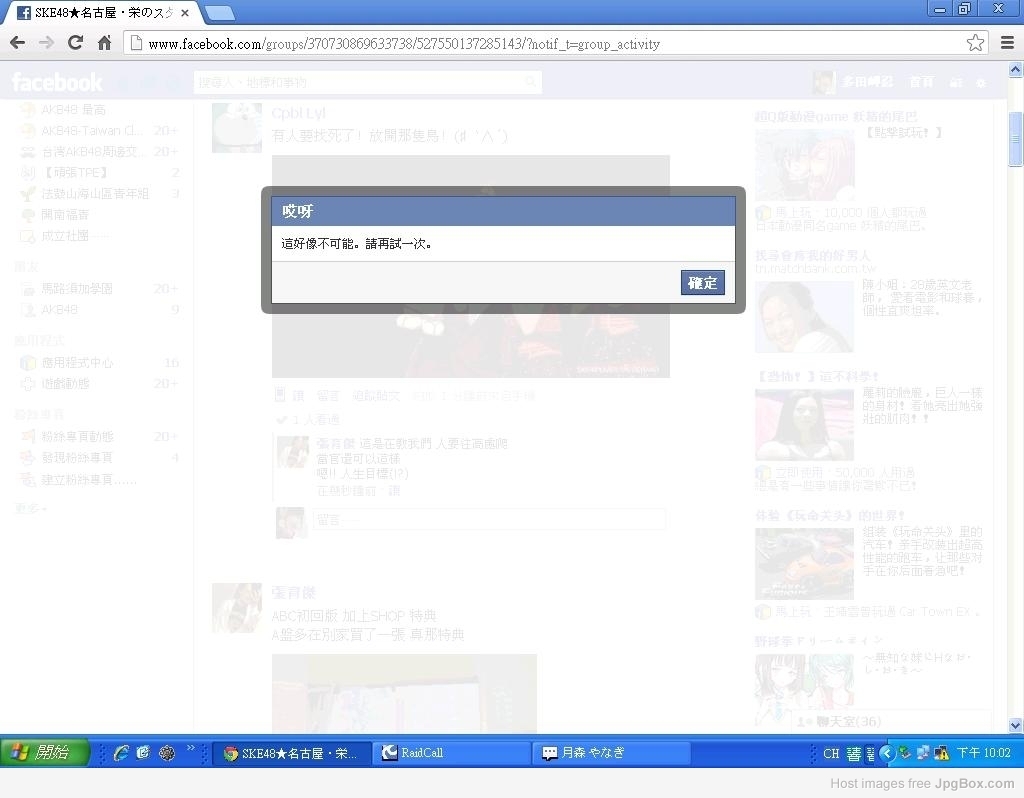Expand hidden system tray icons arrow

(x=886, y=753)
